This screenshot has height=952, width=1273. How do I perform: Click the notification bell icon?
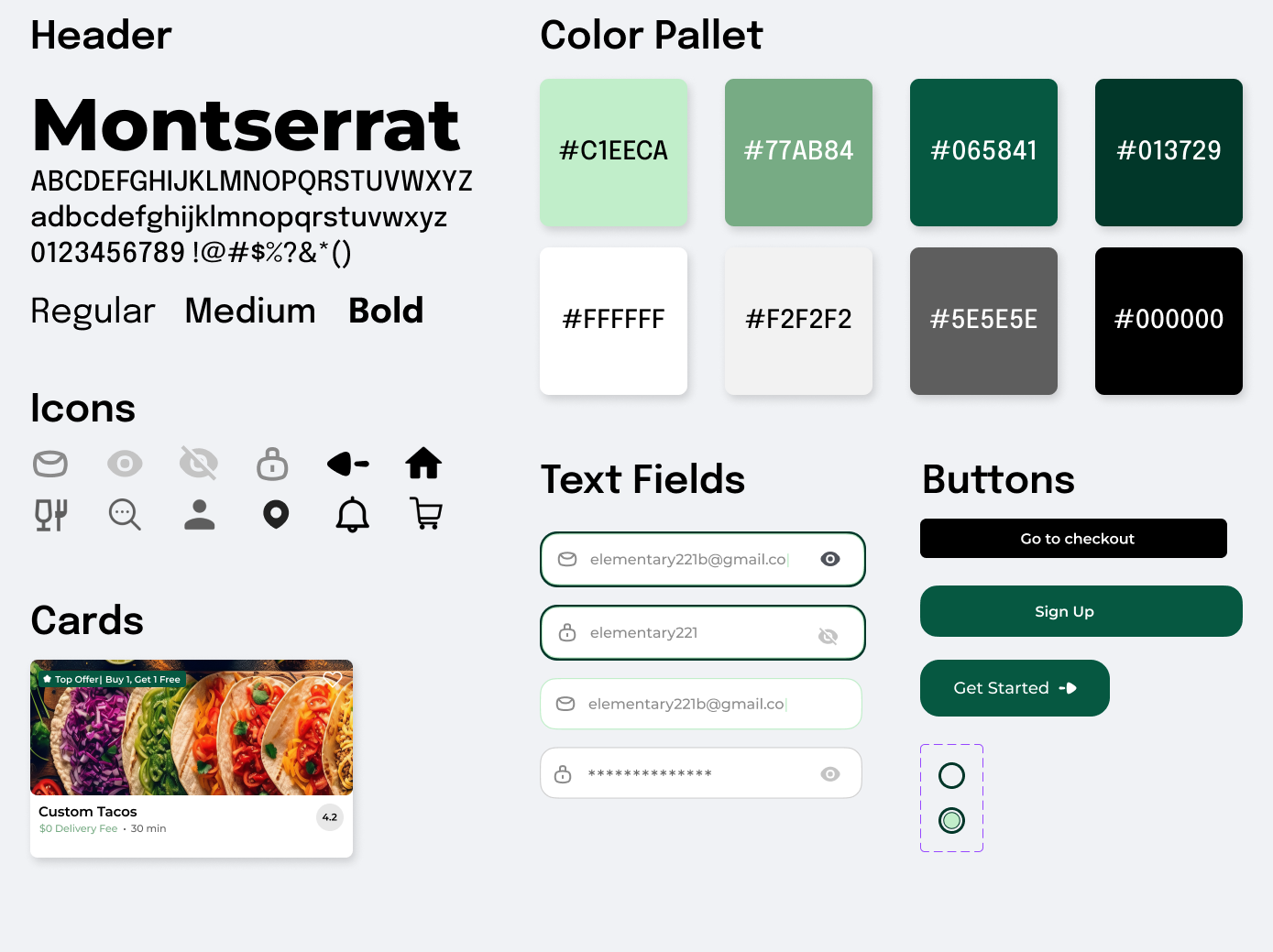tap(352, 515)
